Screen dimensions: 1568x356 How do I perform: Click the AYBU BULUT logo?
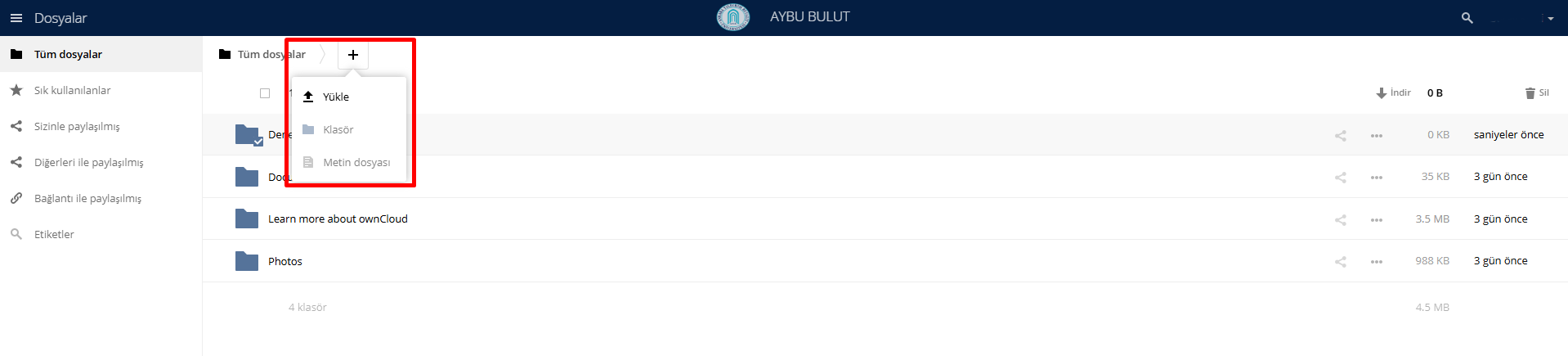pyautogui.click(x=732, y=17)
